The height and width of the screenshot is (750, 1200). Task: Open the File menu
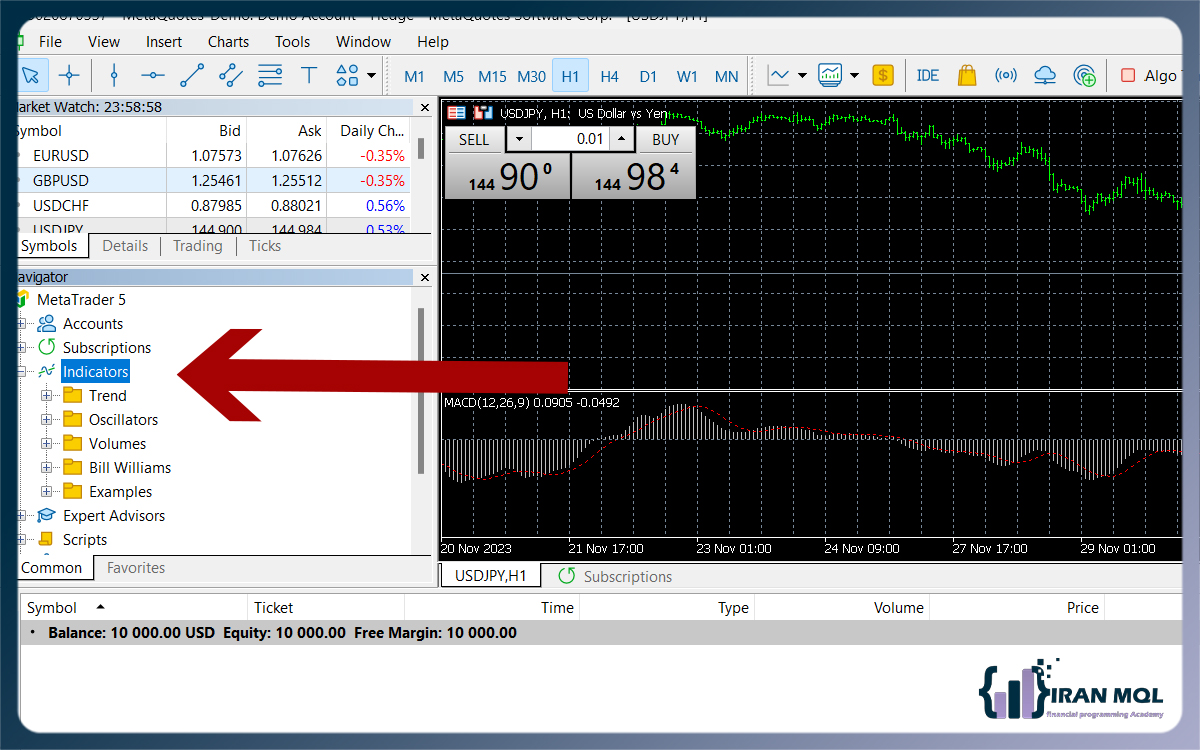(x=50, y=42)
